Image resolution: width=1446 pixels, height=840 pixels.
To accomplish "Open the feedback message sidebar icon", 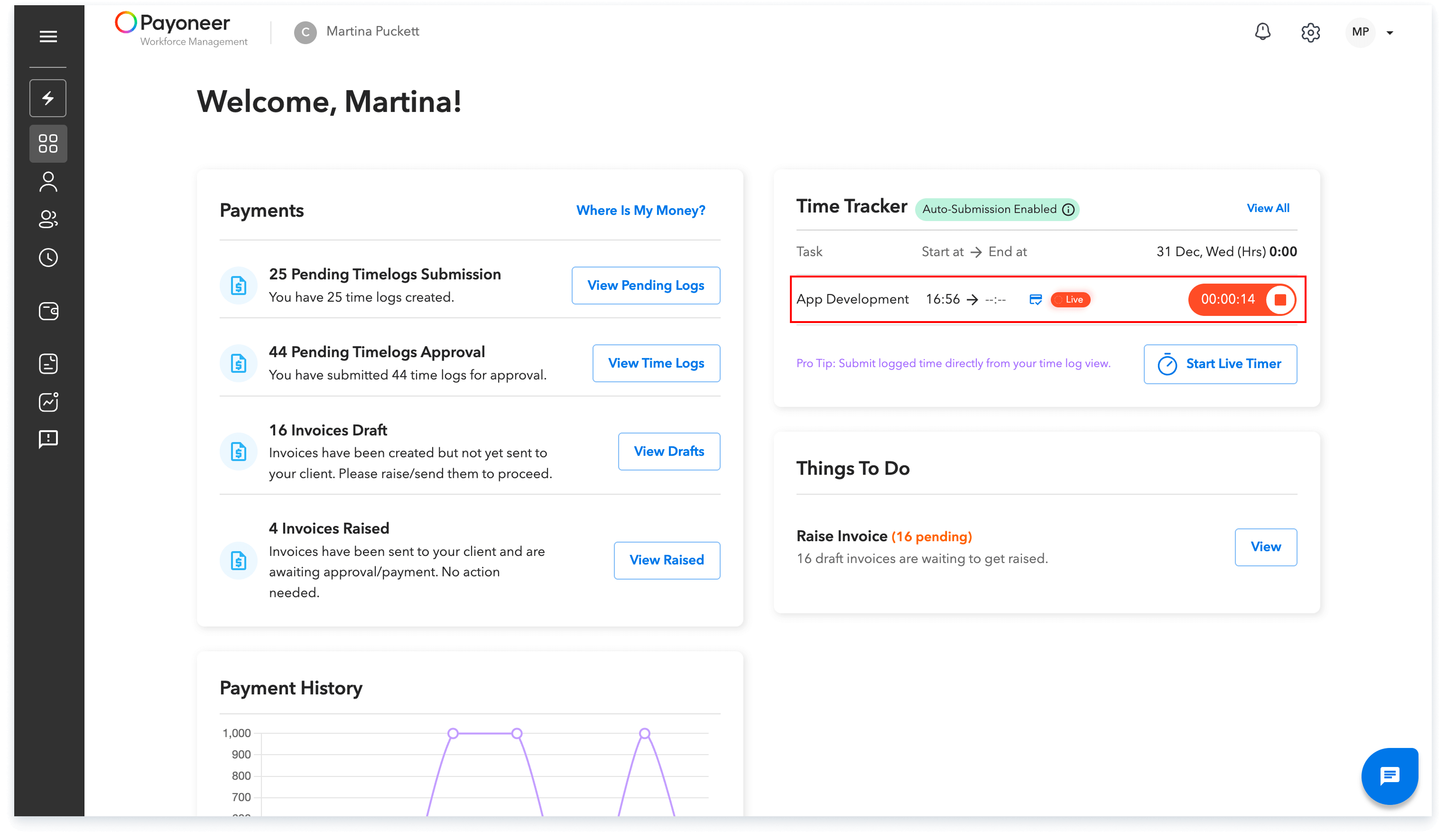I will pos(48,440).
